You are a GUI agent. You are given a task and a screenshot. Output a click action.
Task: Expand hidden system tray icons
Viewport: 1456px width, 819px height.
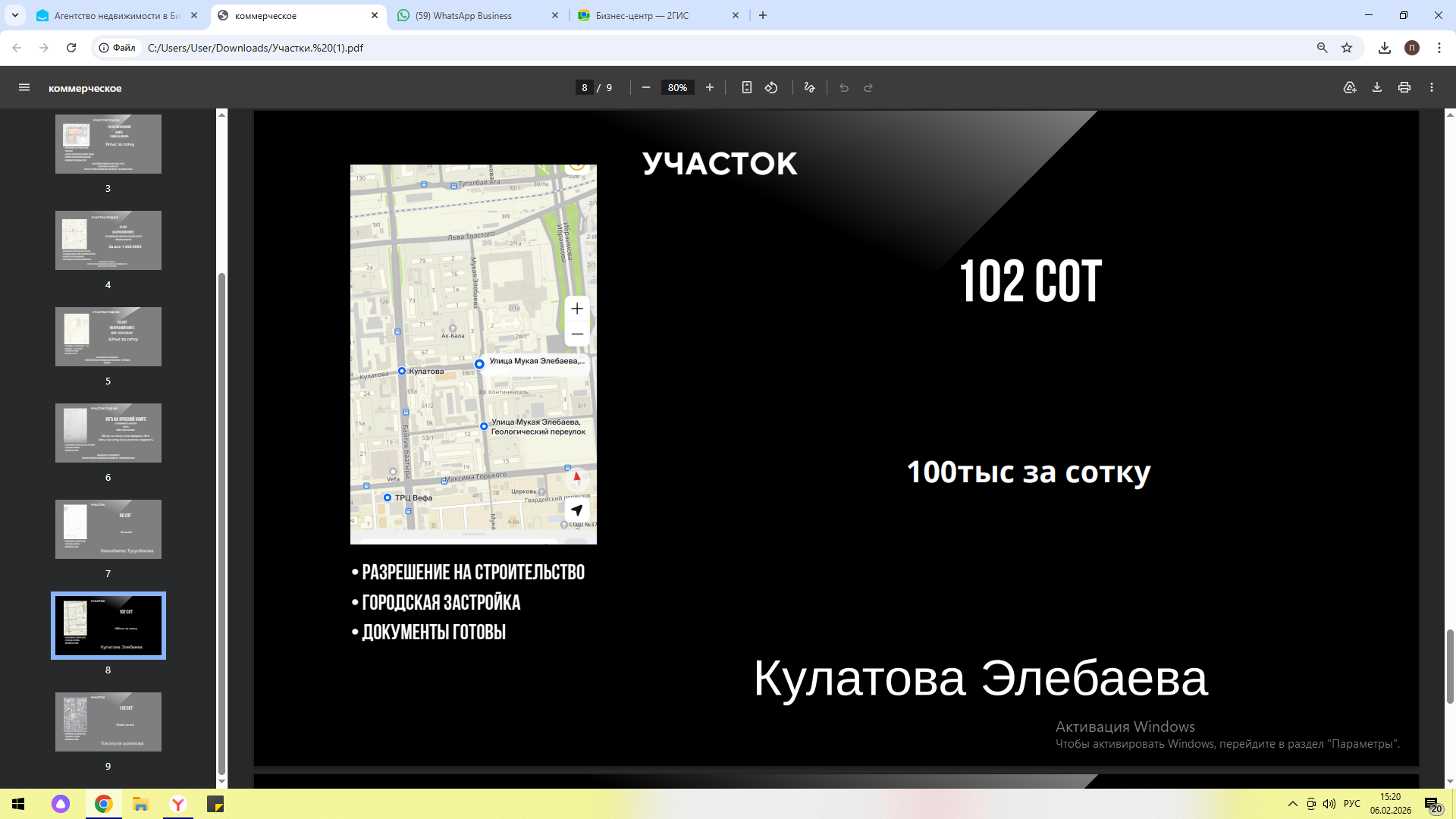click(x=1292, y=804)
